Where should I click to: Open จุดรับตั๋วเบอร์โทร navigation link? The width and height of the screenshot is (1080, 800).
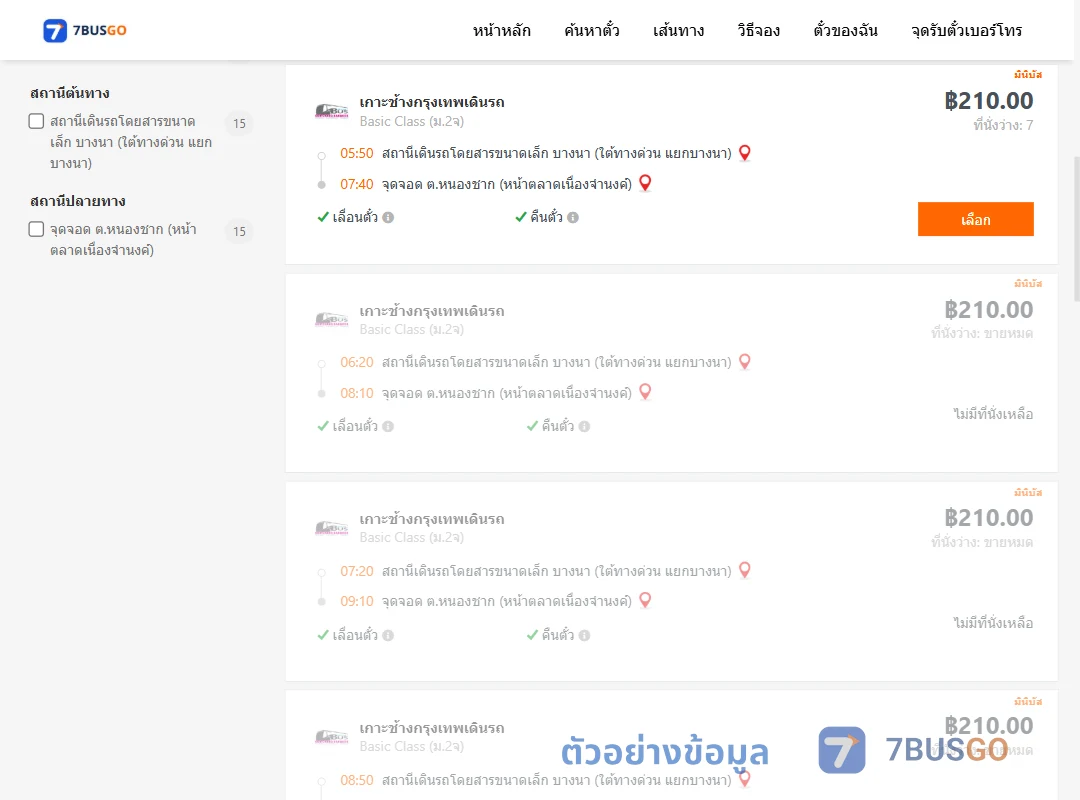click(966, 30)
